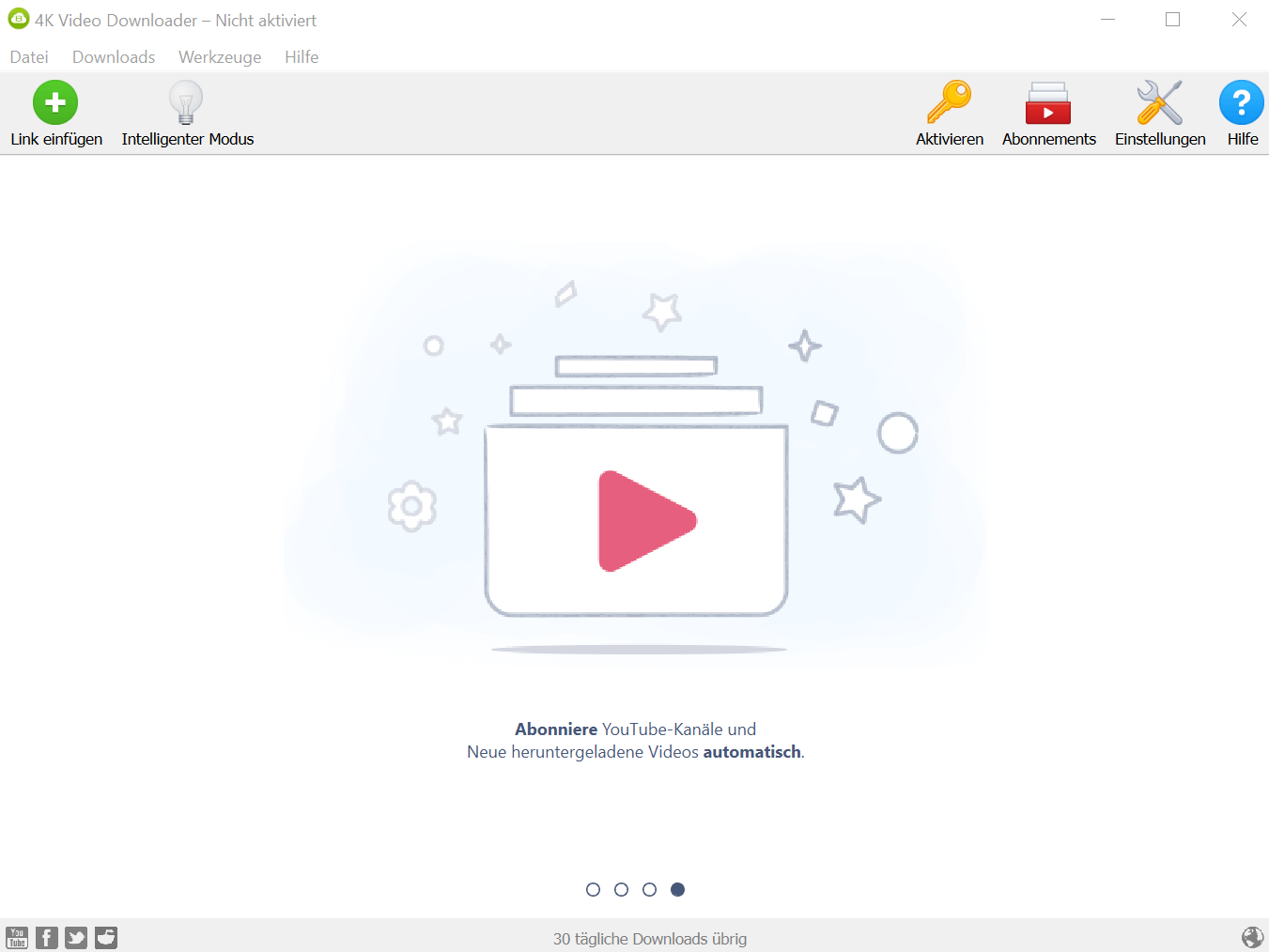
Task: Open the Downloads menu
Action: tap(114, 57)
